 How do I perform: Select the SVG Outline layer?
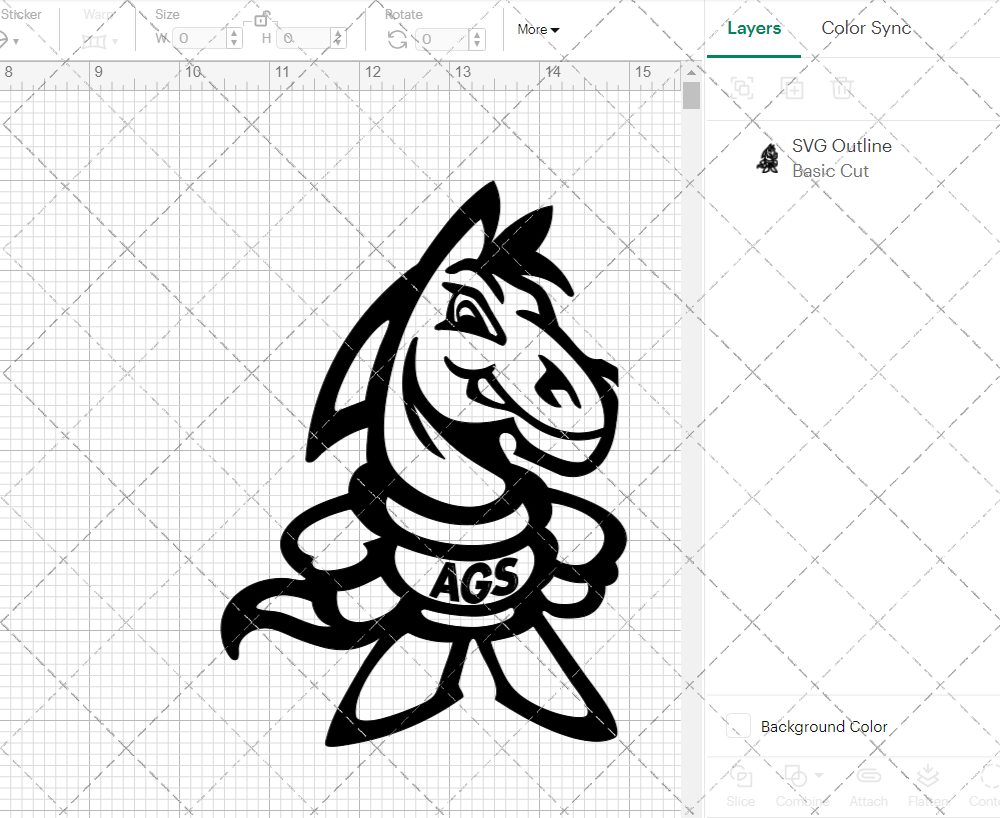[x=842, y=145]
